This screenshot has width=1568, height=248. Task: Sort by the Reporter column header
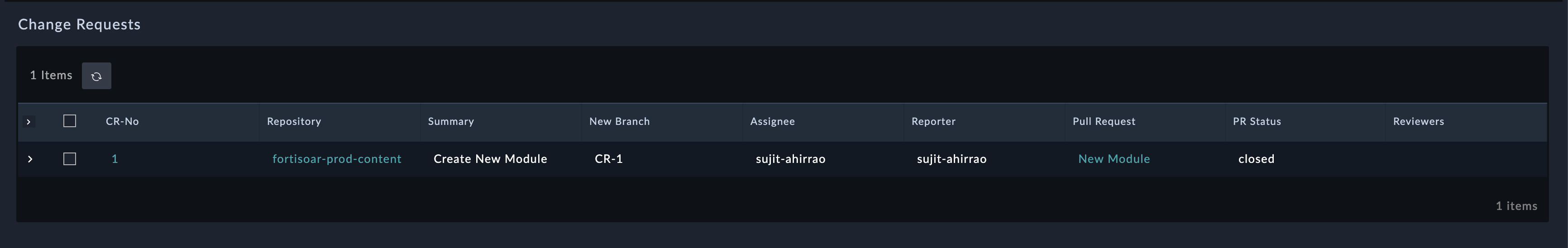934,122
